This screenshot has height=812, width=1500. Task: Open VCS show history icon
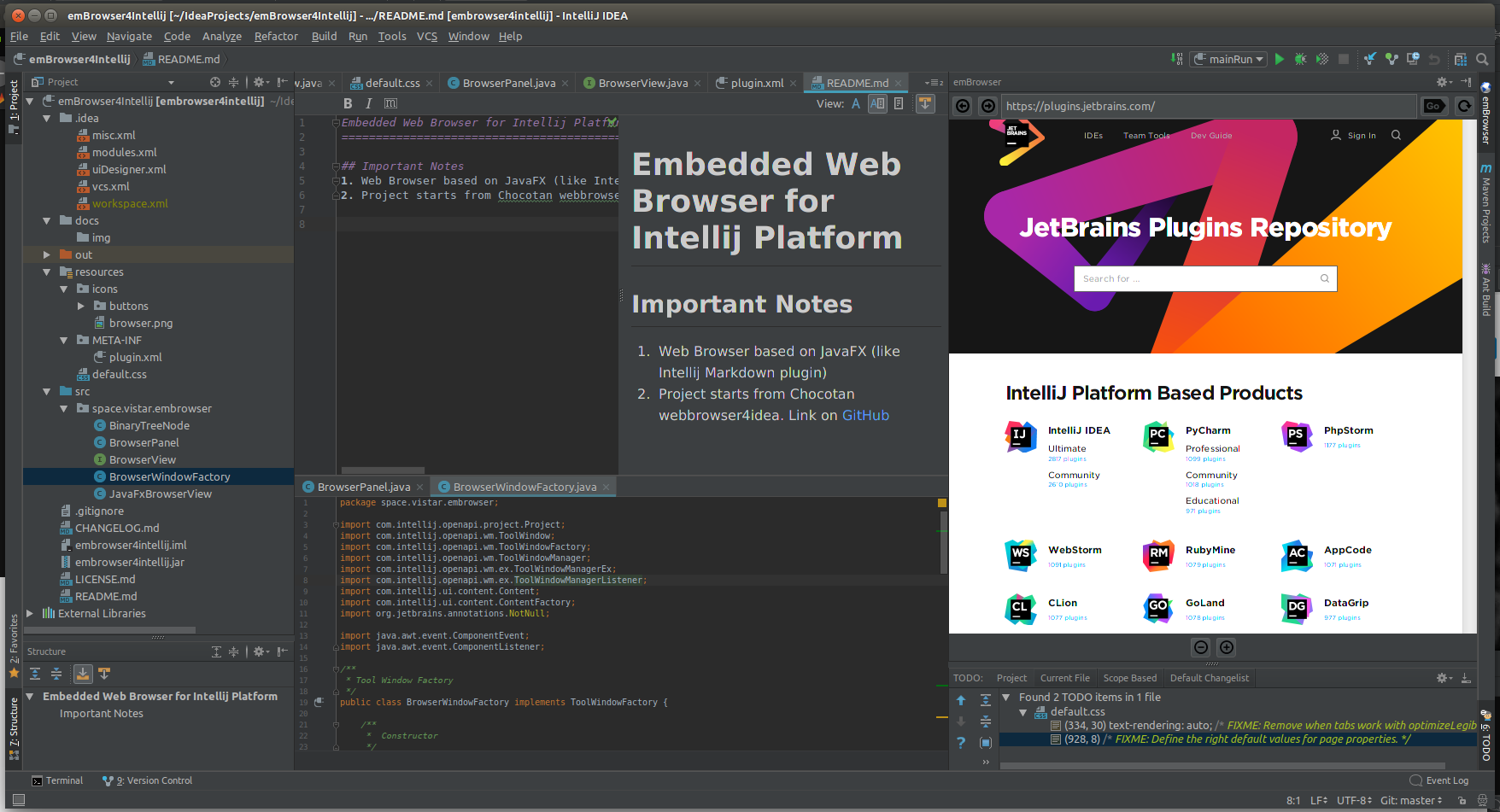pyautogui.click(x=1413, y=59)
